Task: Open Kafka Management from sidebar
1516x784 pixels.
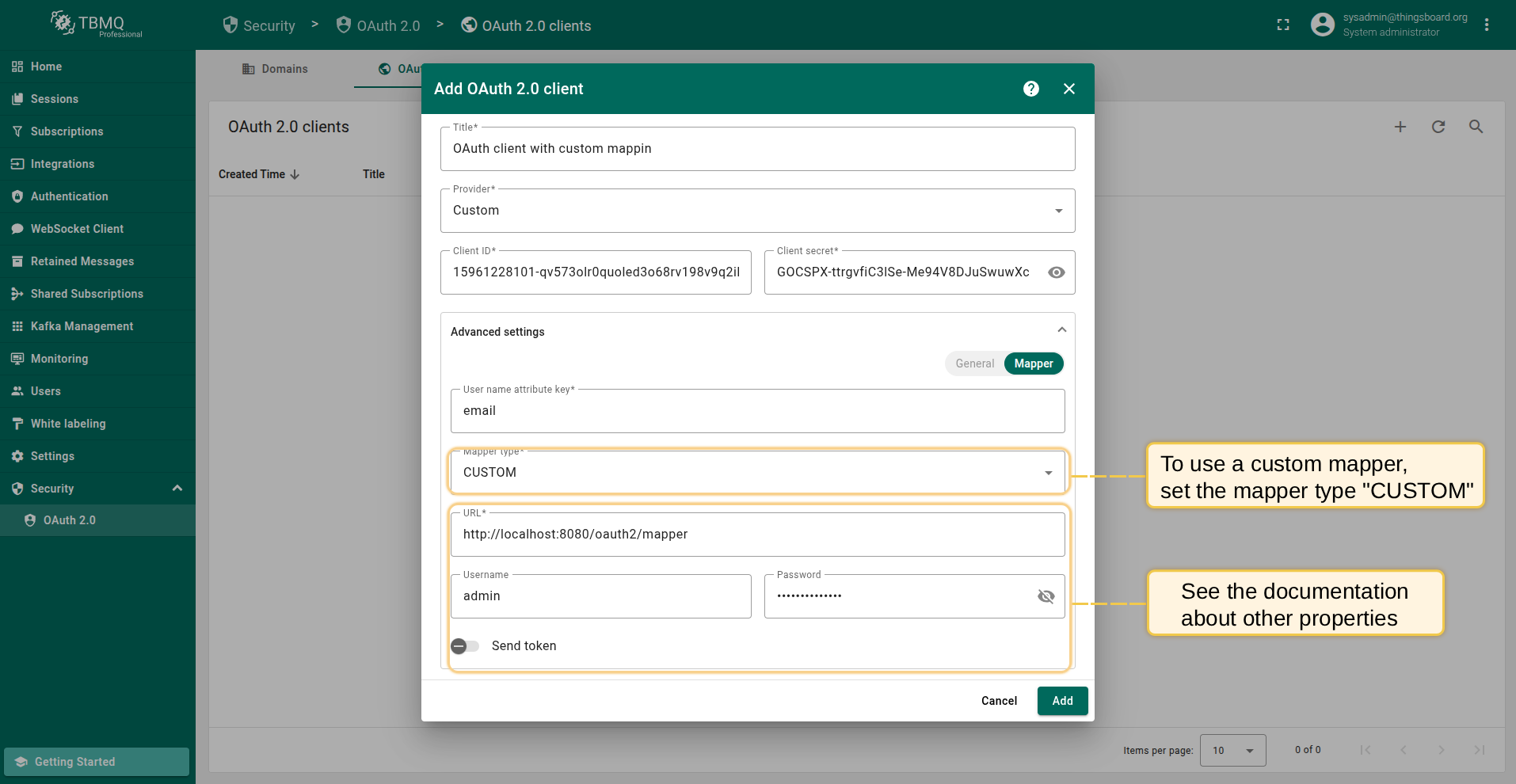Action: tap(82, 326)
